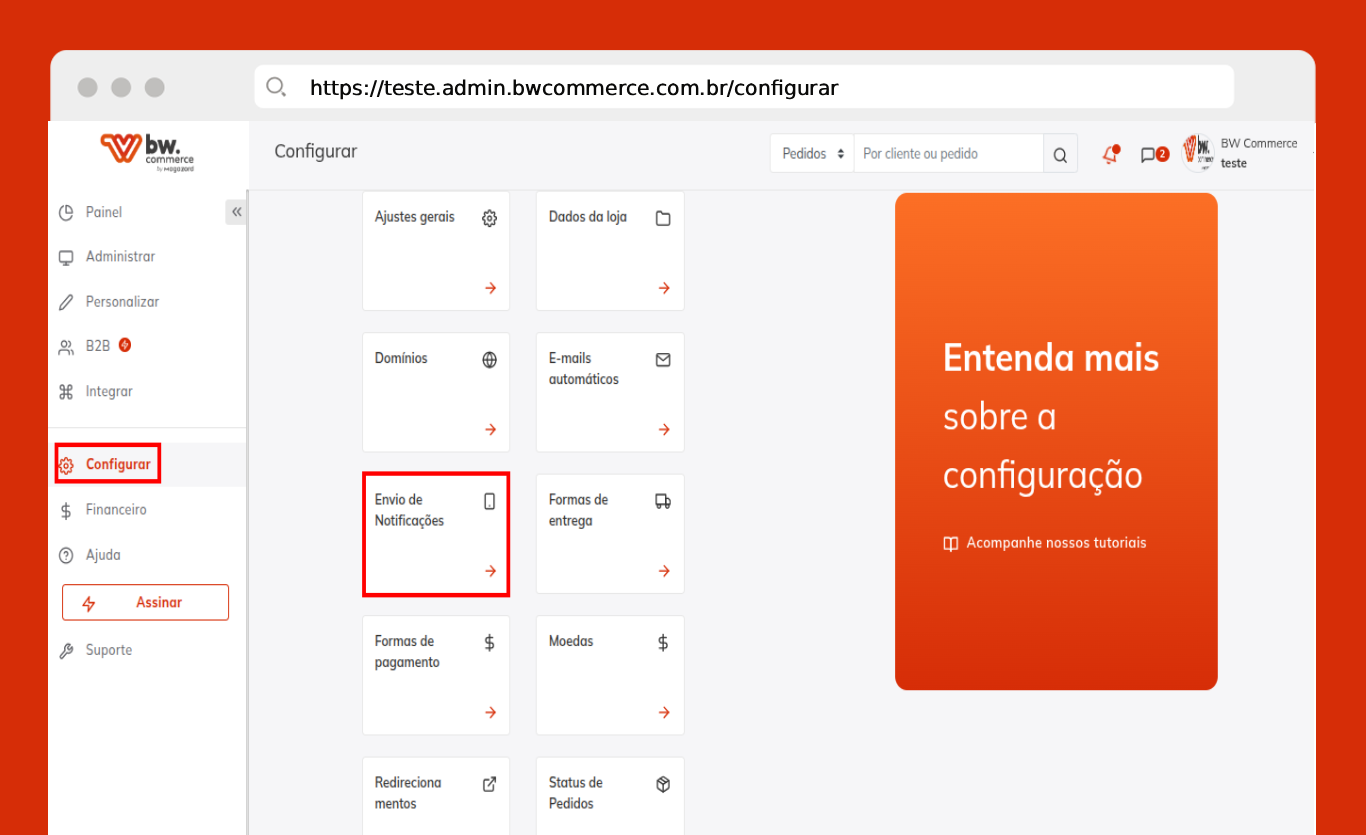
Task: Open Acompanhe nossos tutoriais link
Action: click(x=1045, y=543)
